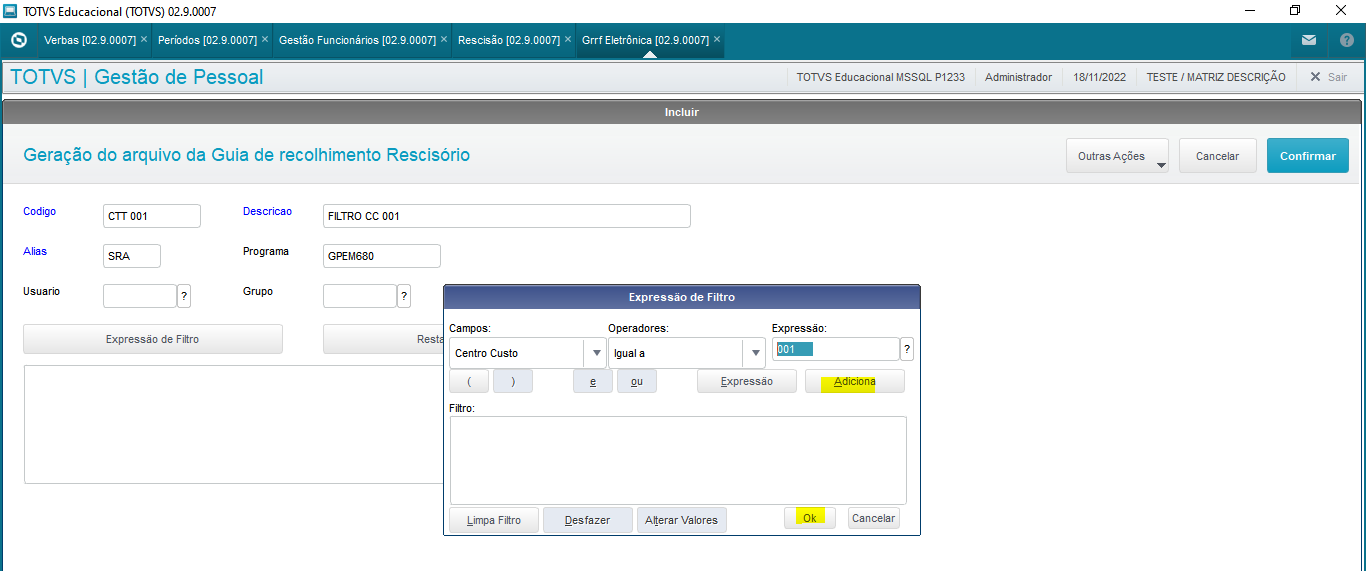Close the Rescisão tab using its X

coord(568,40)
